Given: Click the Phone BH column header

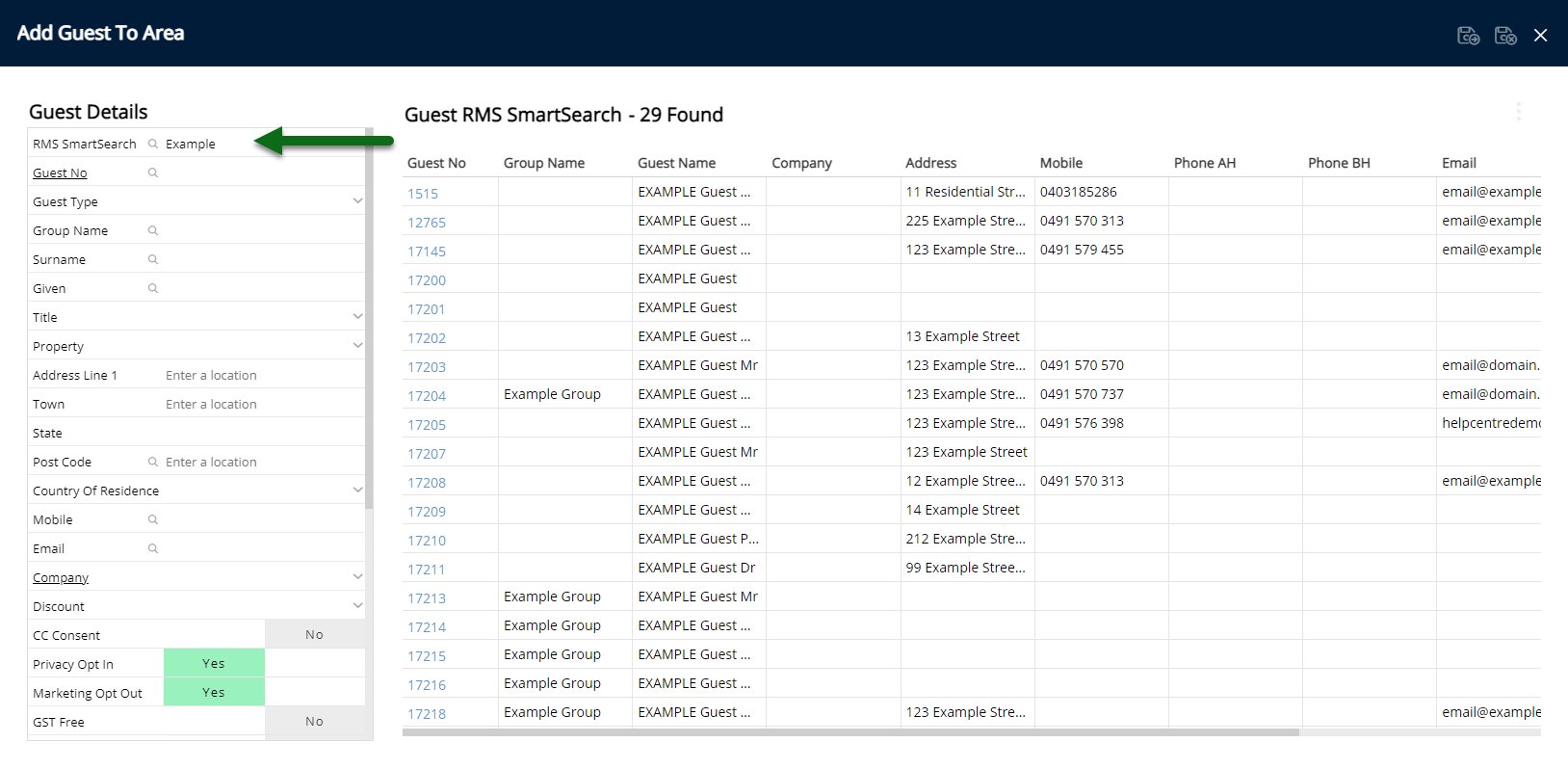Looking at the screenshot, I should [x=1339, y=163].
